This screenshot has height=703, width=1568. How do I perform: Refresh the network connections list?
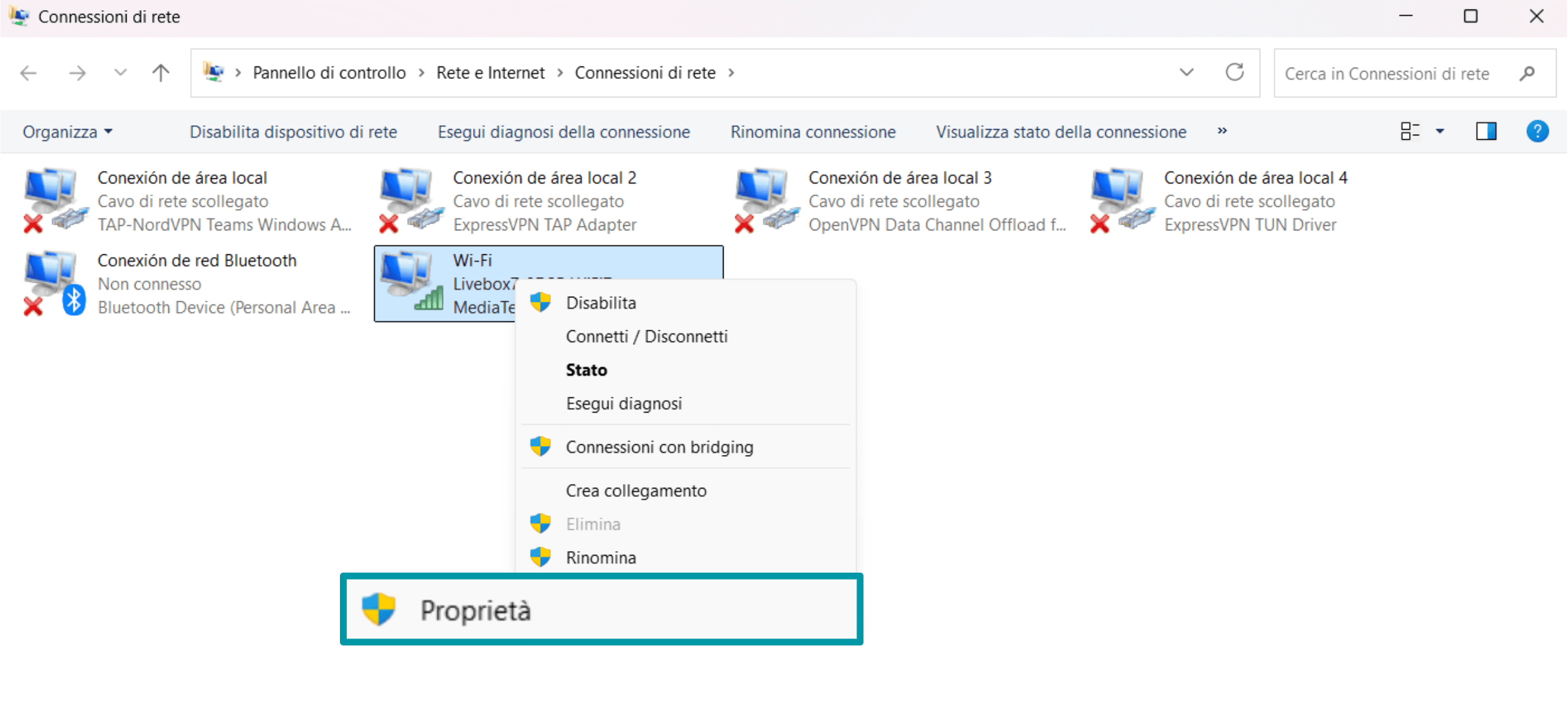[x=1234, y=73]
